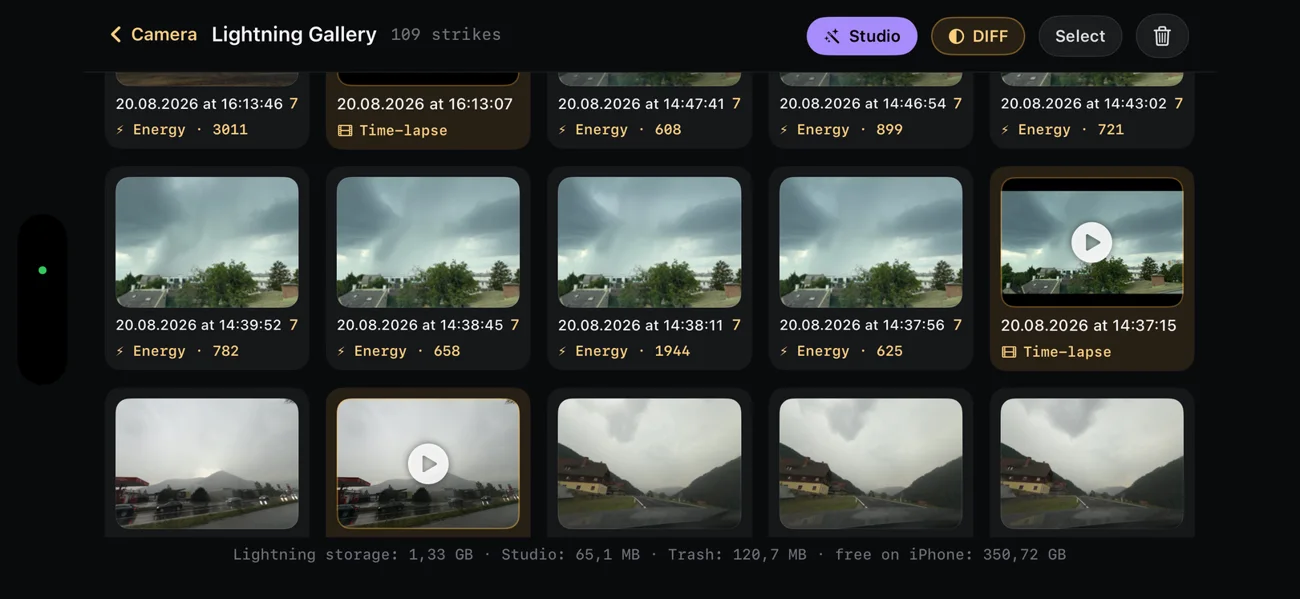
Task: Play the 14:37:15 time-lapse video
Action: click(x=1092, y=242)
